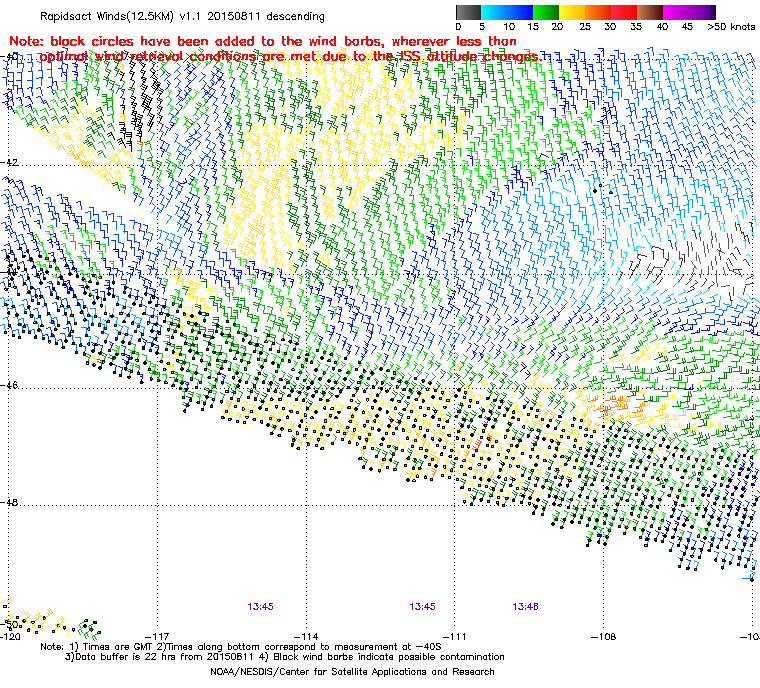The image size is (760, 688).
Task: Click the title 'Rapidsact Winds(12.5KM) v1.1 20150811 descending'
Action: (x=182, y=16)
